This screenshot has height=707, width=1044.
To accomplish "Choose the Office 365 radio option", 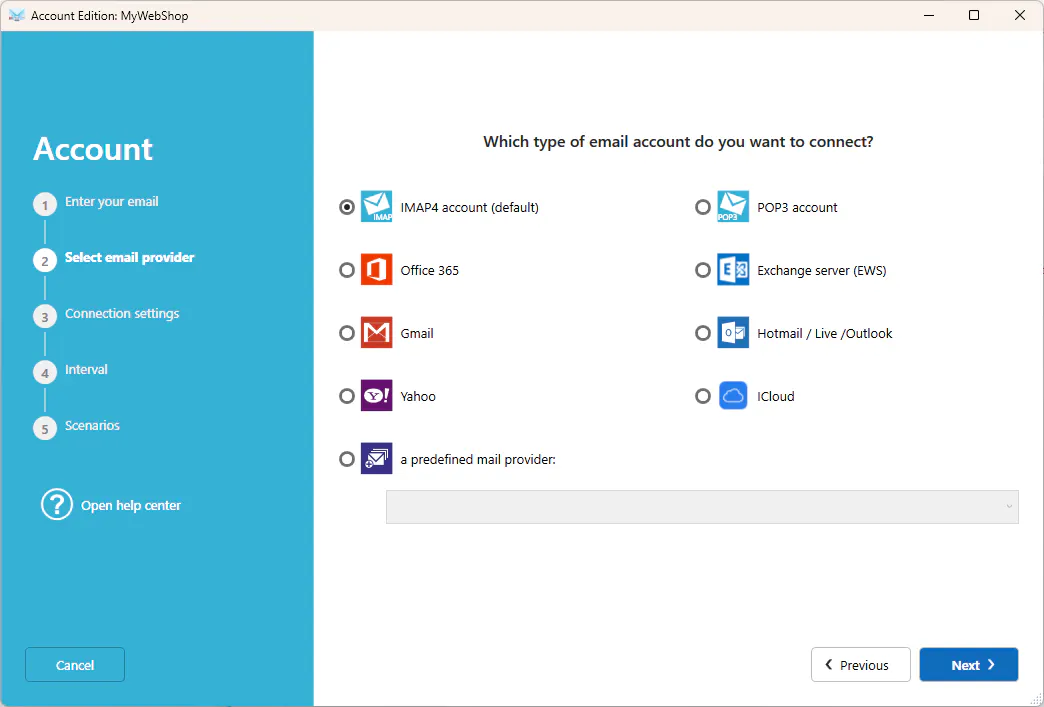I will coord(346,270).
